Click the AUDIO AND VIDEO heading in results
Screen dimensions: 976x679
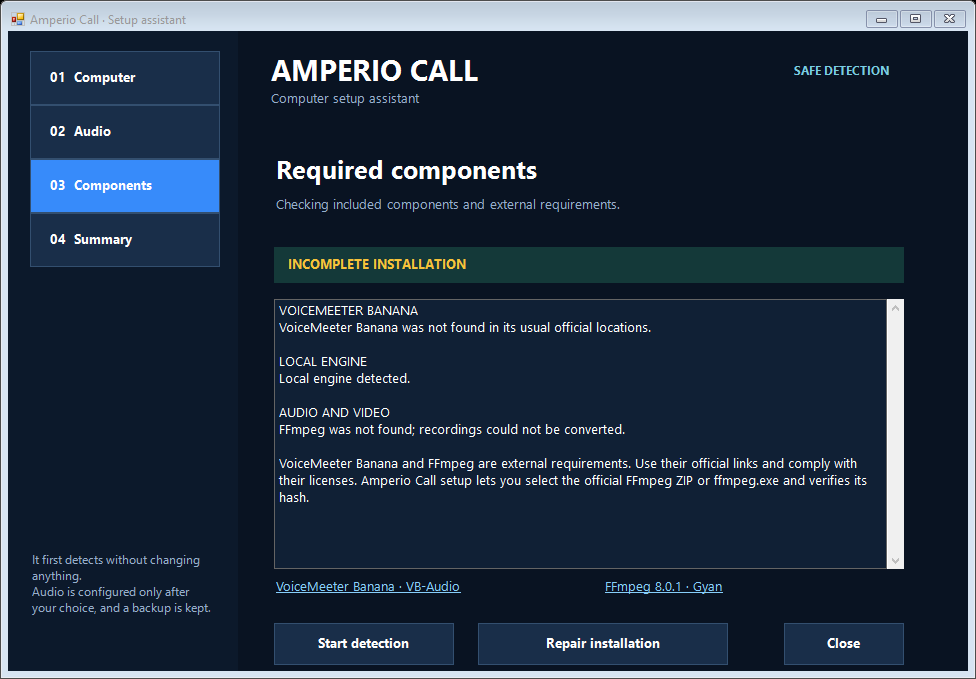[334, 413]
